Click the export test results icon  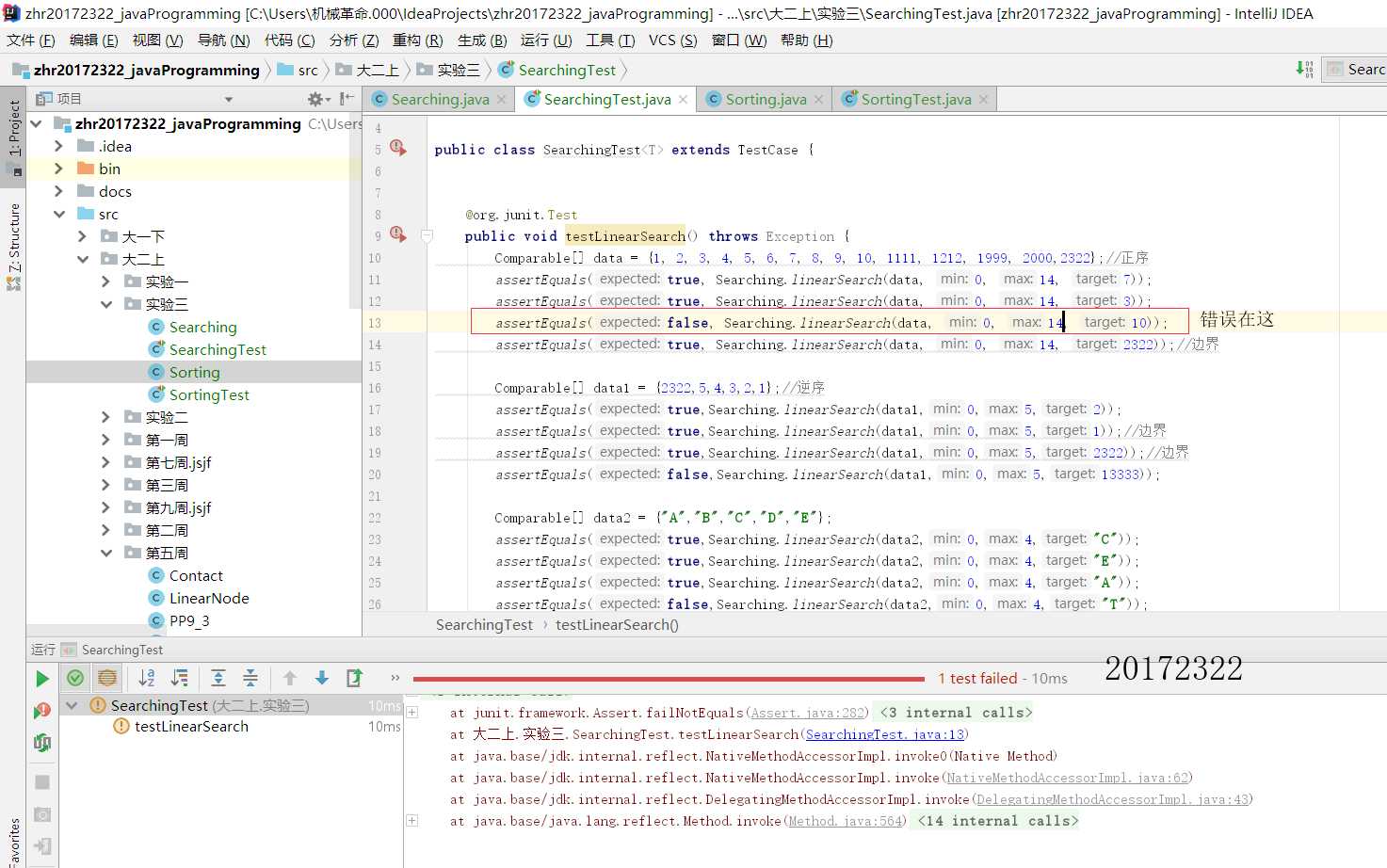point(354,678)
